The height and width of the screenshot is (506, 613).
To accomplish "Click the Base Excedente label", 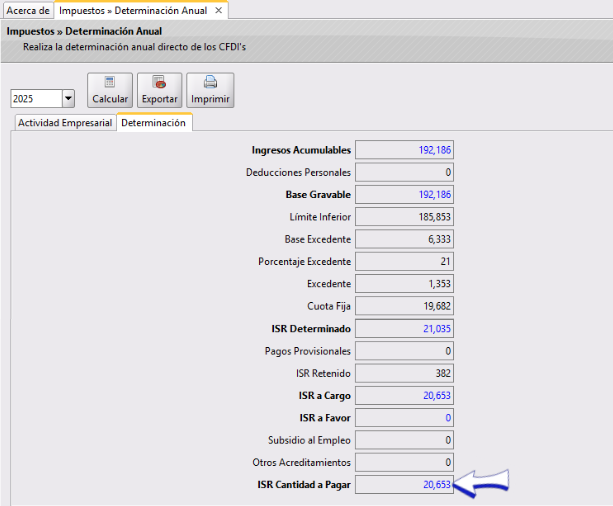I will (317, 239).
